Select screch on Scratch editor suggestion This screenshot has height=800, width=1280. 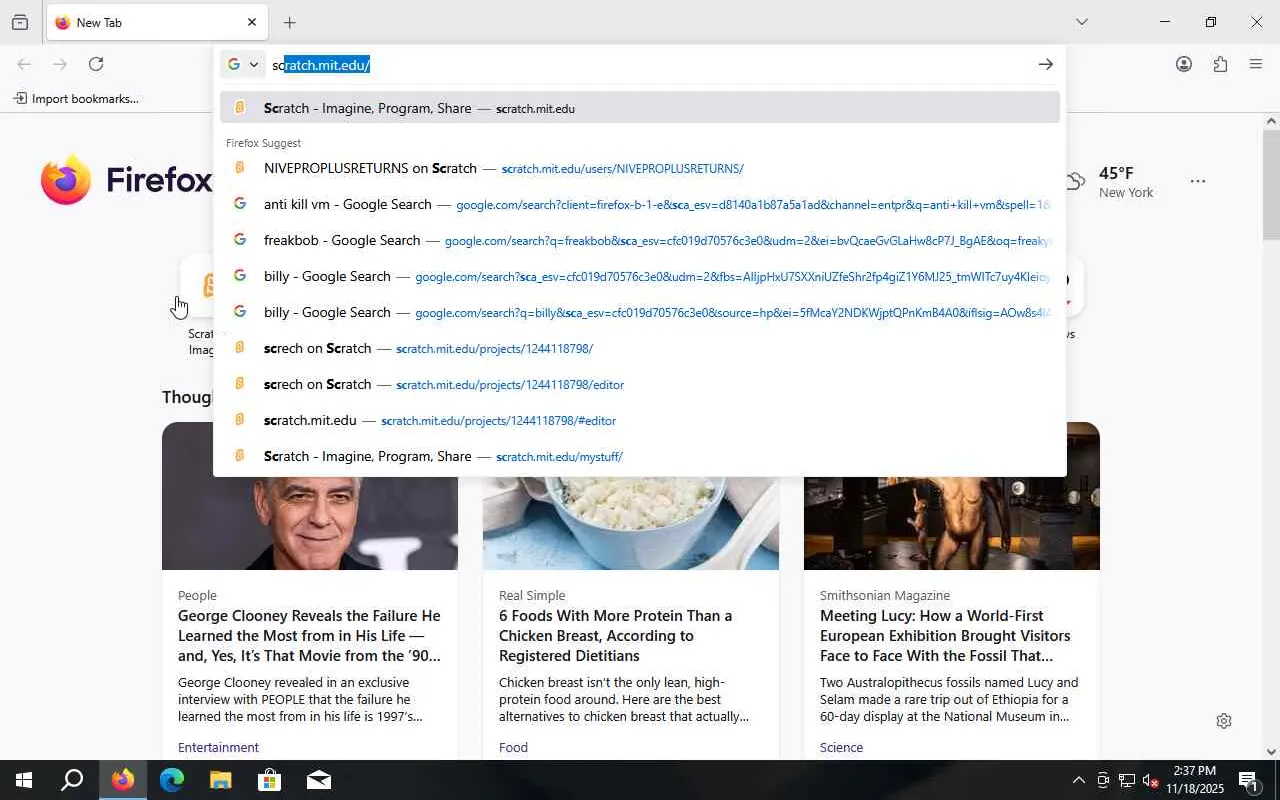point(640,384)
